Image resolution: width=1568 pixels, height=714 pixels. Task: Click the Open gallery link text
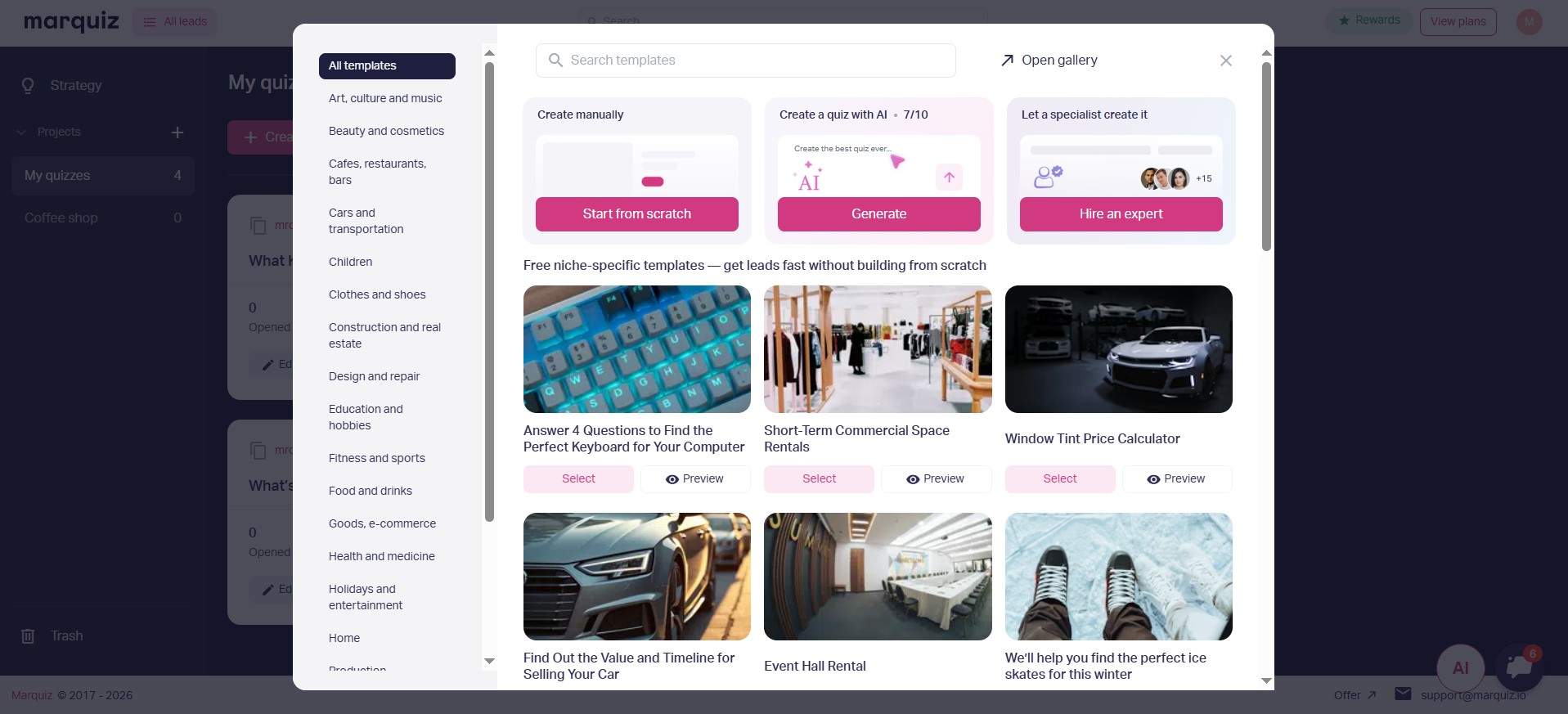[x=1059, y=61]
